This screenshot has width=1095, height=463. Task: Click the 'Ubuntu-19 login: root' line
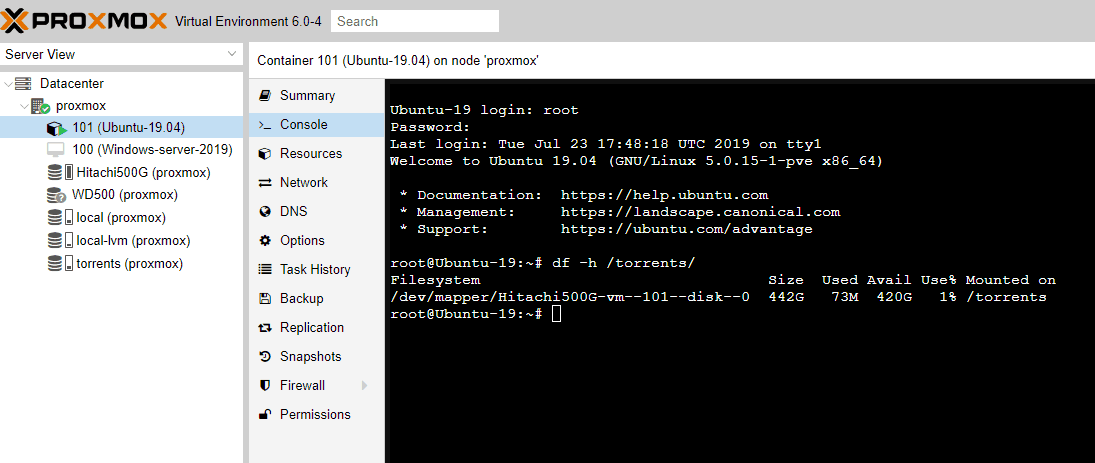coord(484,110)
